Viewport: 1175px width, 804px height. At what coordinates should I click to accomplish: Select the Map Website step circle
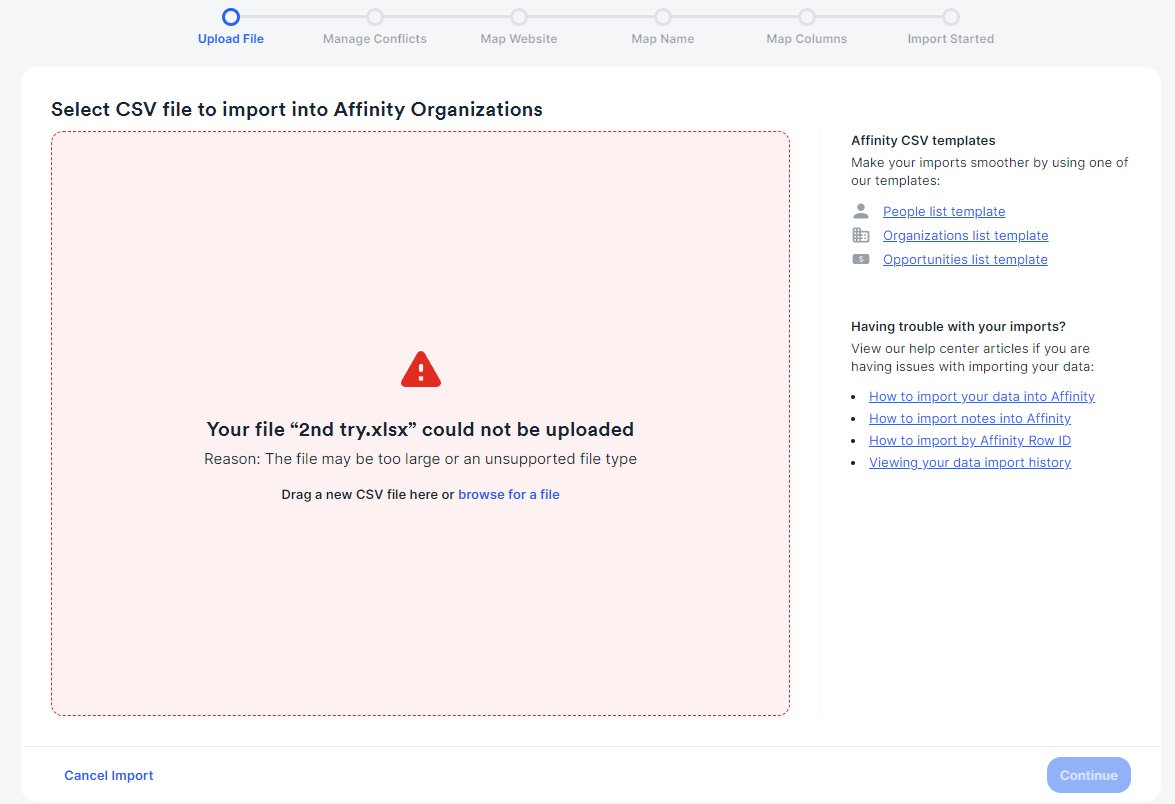(519, 16)
